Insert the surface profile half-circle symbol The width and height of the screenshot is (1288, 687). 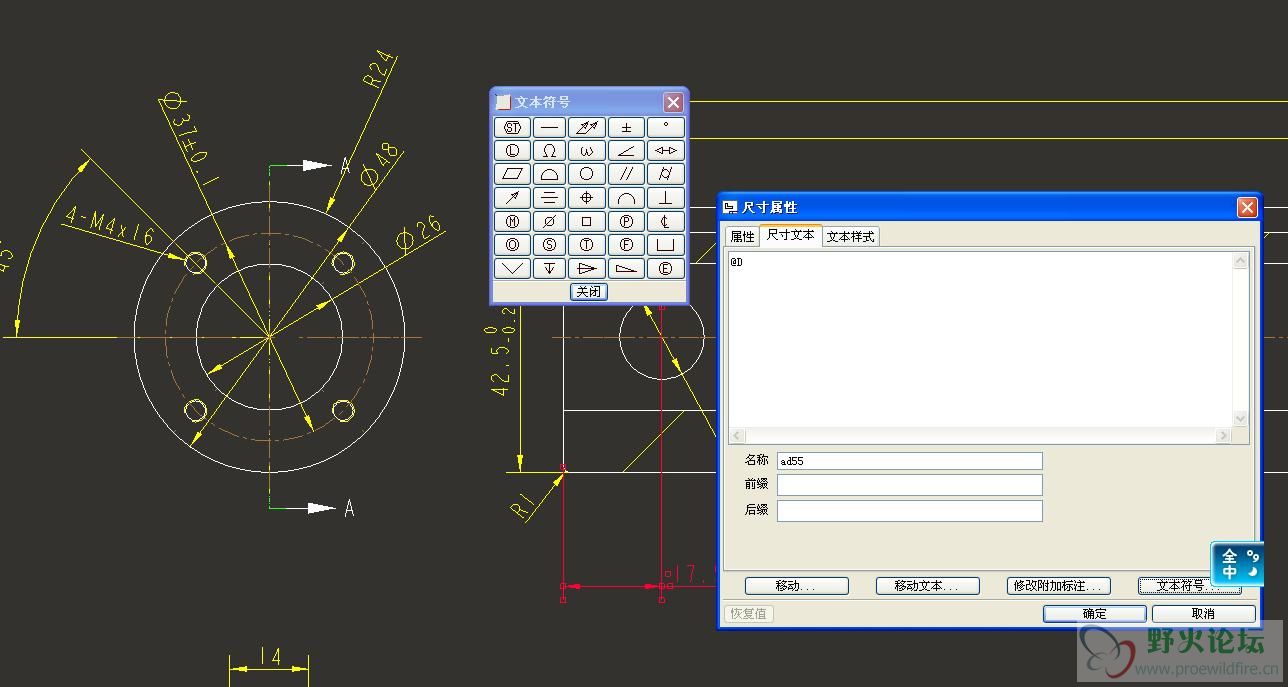(549, 174)
